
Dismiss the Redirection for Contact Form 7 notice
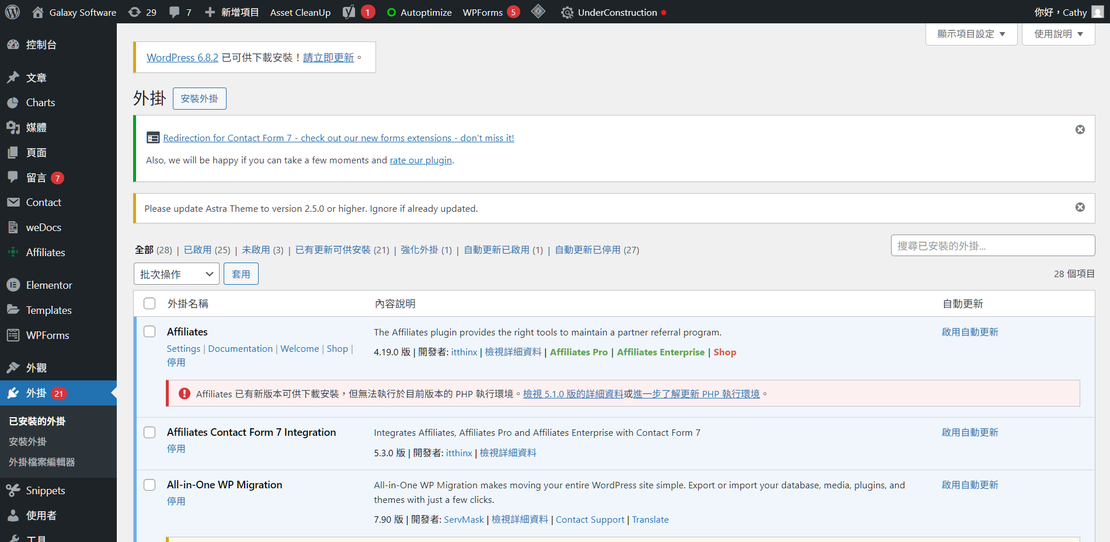pos(1080,130)
